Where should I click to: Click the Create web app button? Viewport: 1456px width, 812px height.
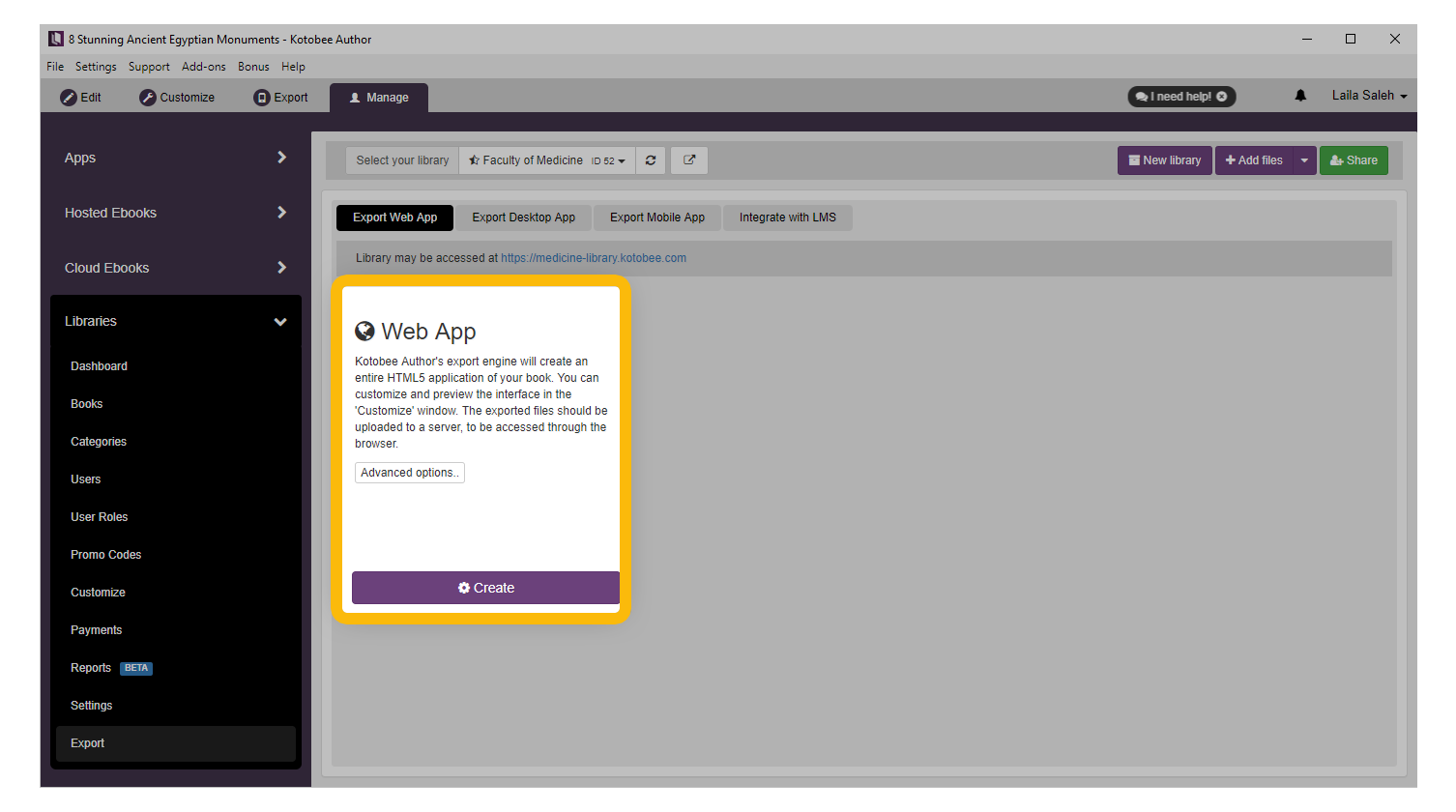(485, 588)
